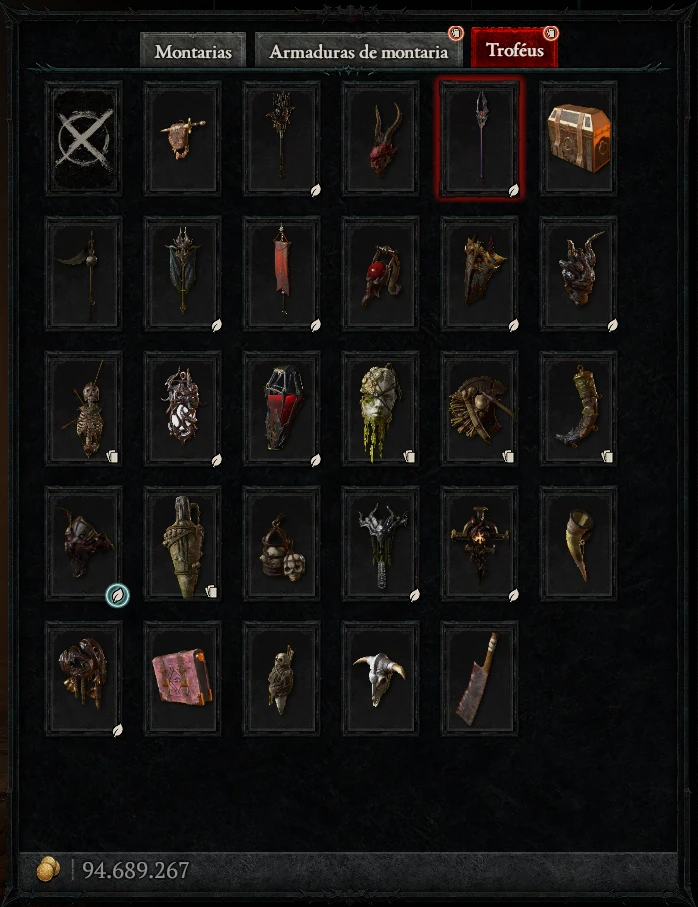Select the rope-wrapped clay urn trophy
Viewport: 698px width, 907px height.
pos(182,543)
